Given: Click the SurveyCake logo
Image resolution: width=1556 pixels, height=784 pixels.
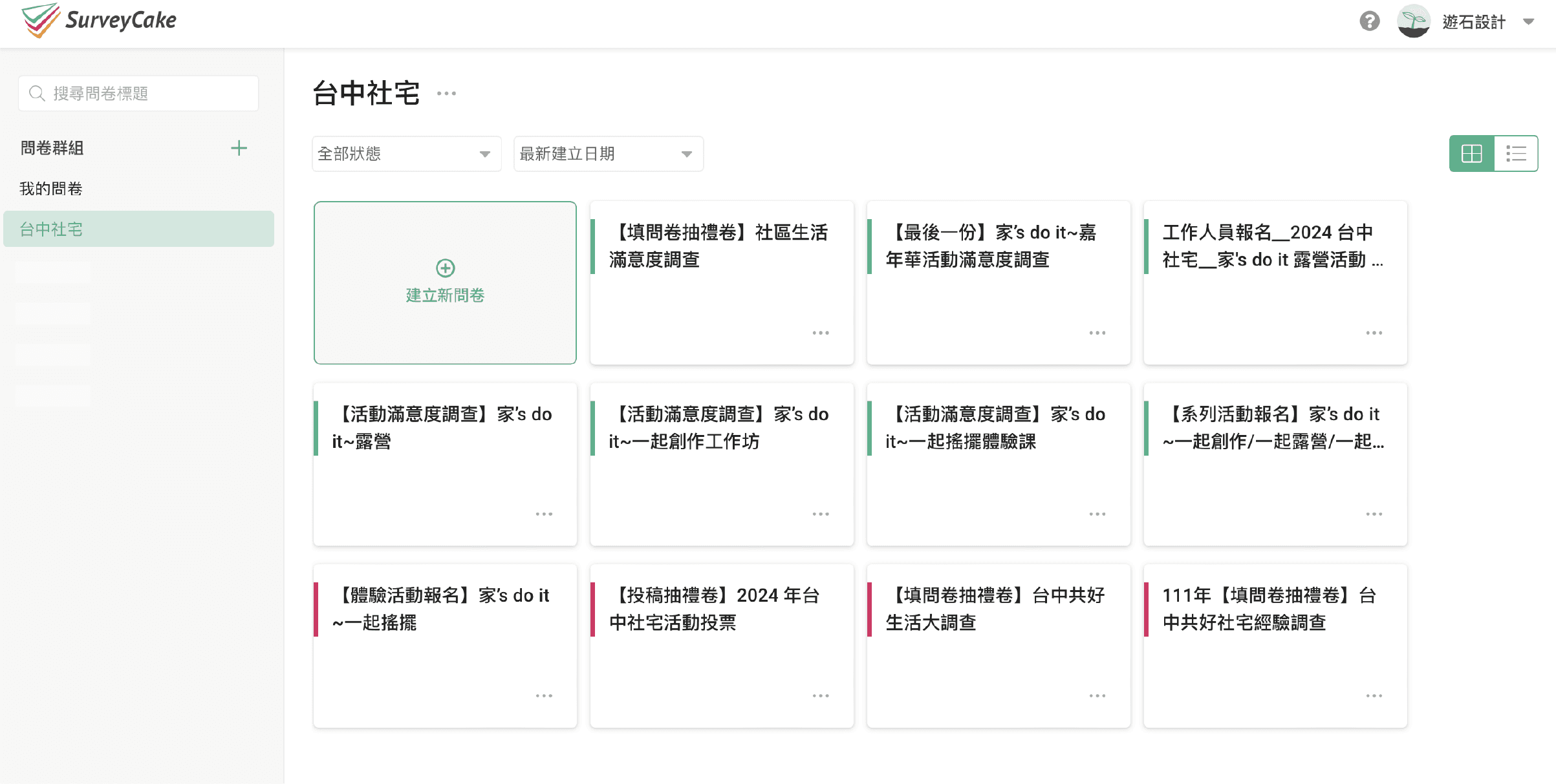Looking at the screenshot, I should 98,21.
